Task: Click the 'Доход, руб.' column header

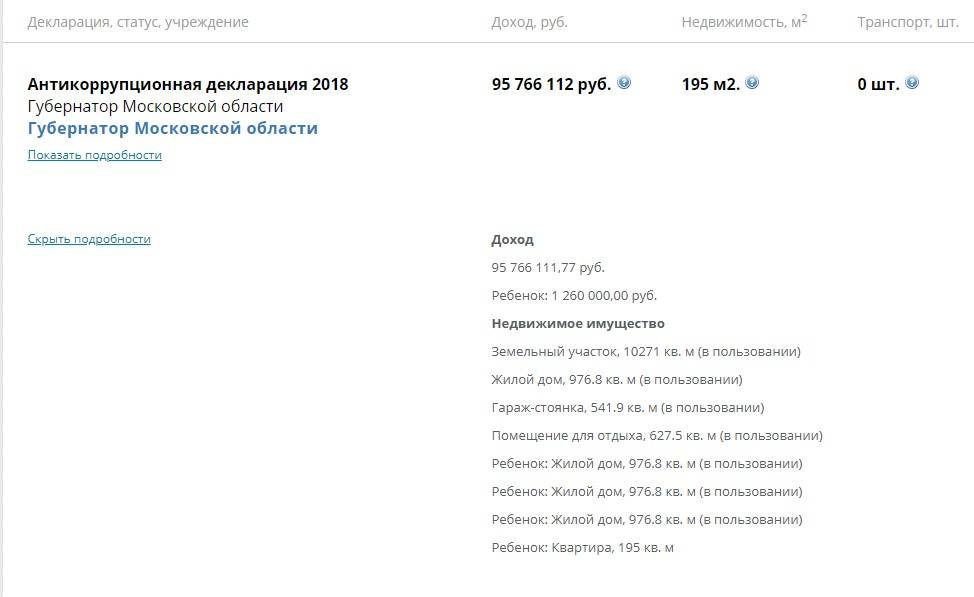Action: [x=529, y=22]
